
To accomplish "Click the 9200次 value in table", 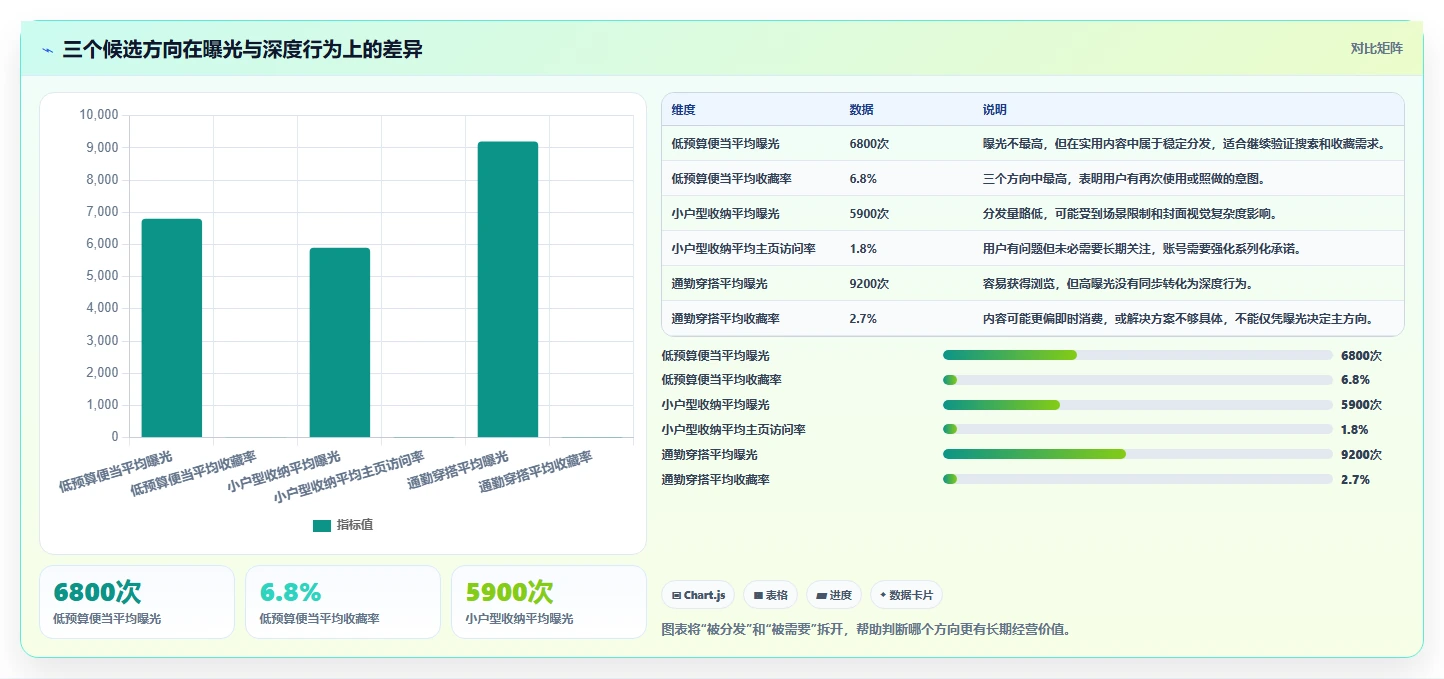I will 869,284.
